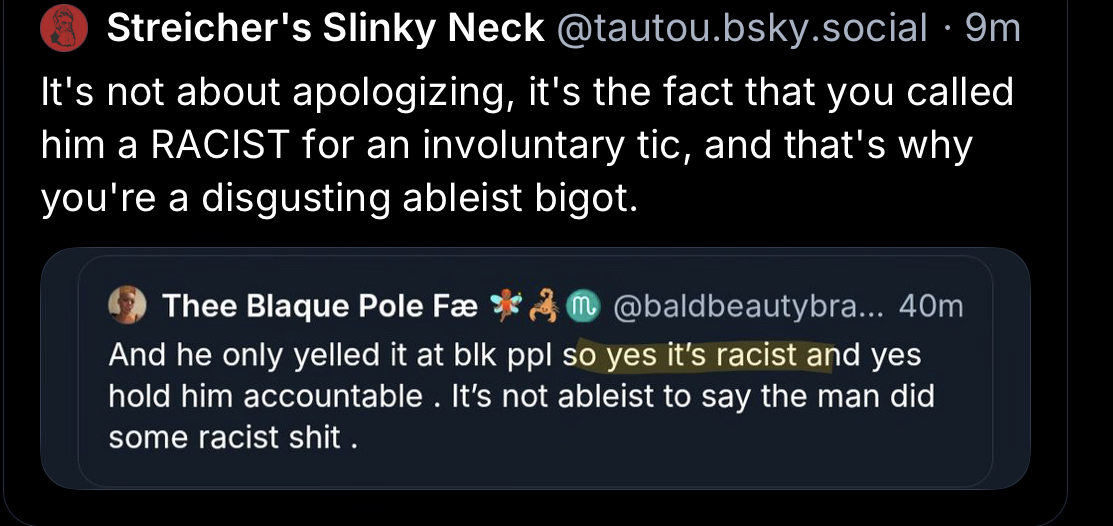
Task: Click the 9m post timestamp
Action: click(x=993, y=30)
